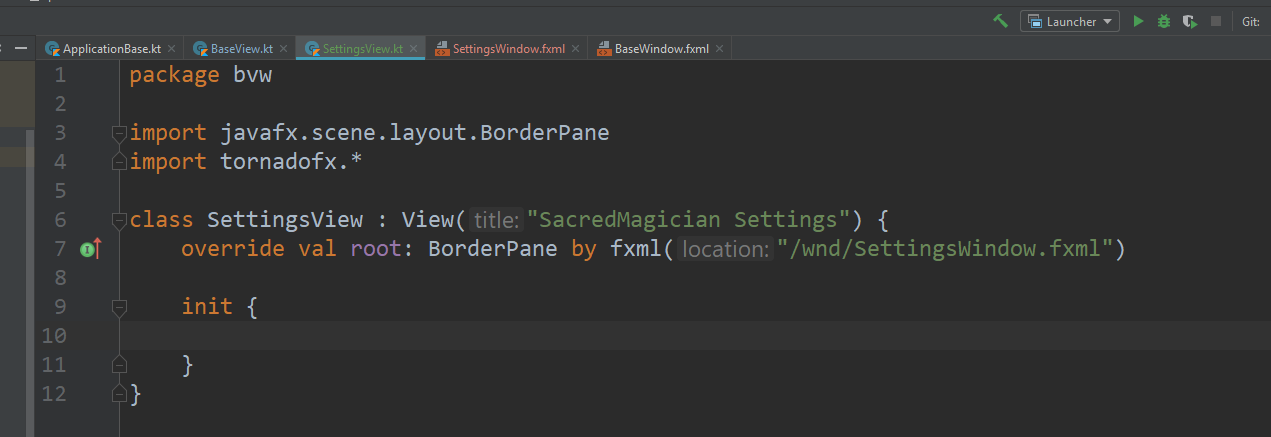
Task: Close the ApplicationBase.kt tab
Action: [172, 48]
